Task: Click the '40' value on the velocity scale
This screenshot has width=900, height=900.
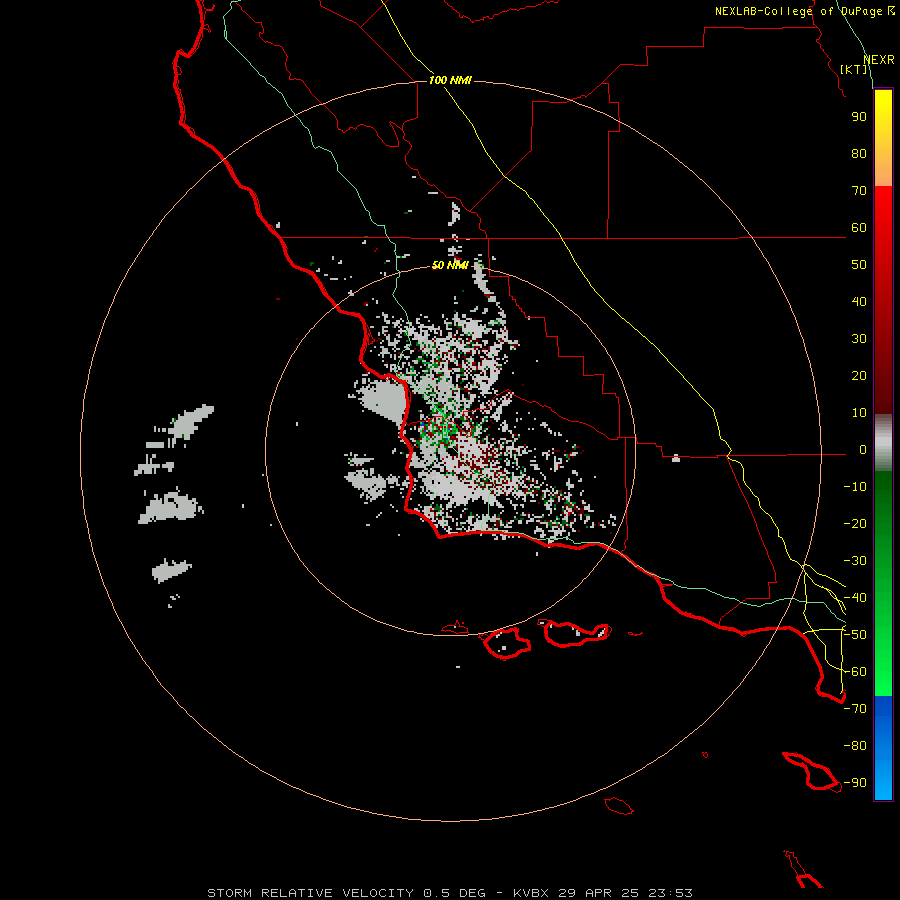Action: [859, 301]
